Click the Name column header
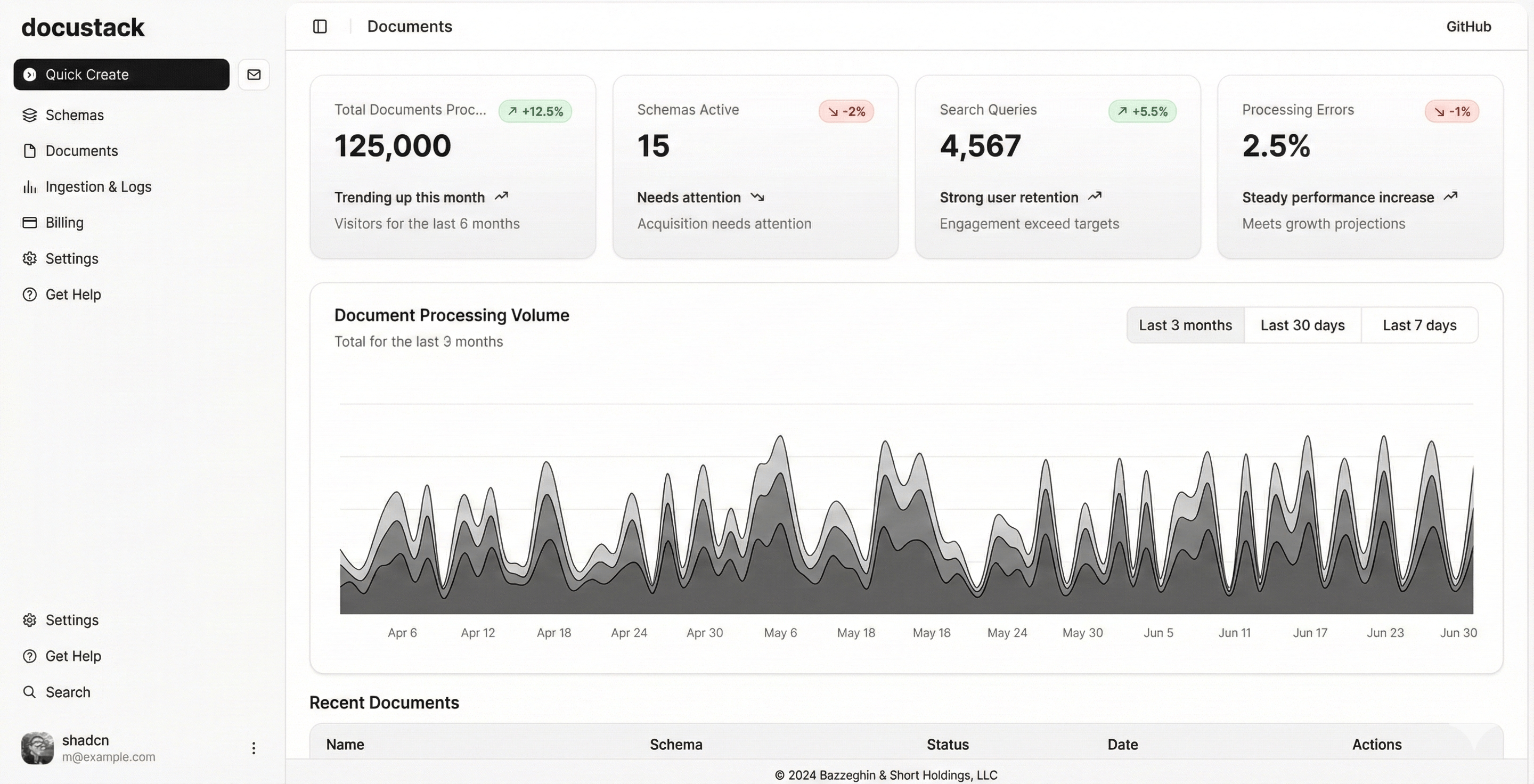The height and width of the screenshot is (784, 1534). pyautogui.click(x=345, y=744)
